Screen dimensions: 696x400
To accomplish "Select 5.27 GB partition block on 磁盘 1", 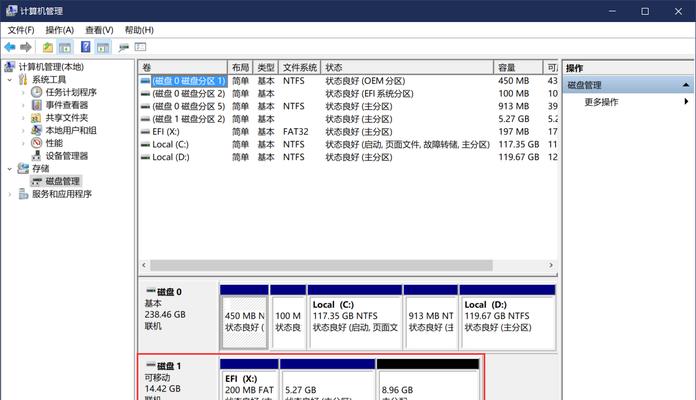I will pyautogui.click(x=328, y=380).
